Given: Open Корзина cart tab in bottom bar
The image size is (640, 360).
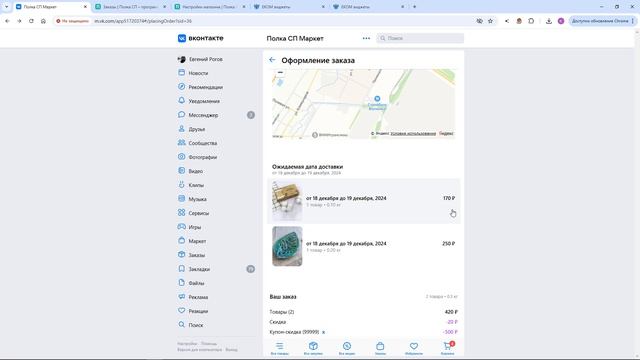Looking at the screenshot, I should (x=447, y=348).
